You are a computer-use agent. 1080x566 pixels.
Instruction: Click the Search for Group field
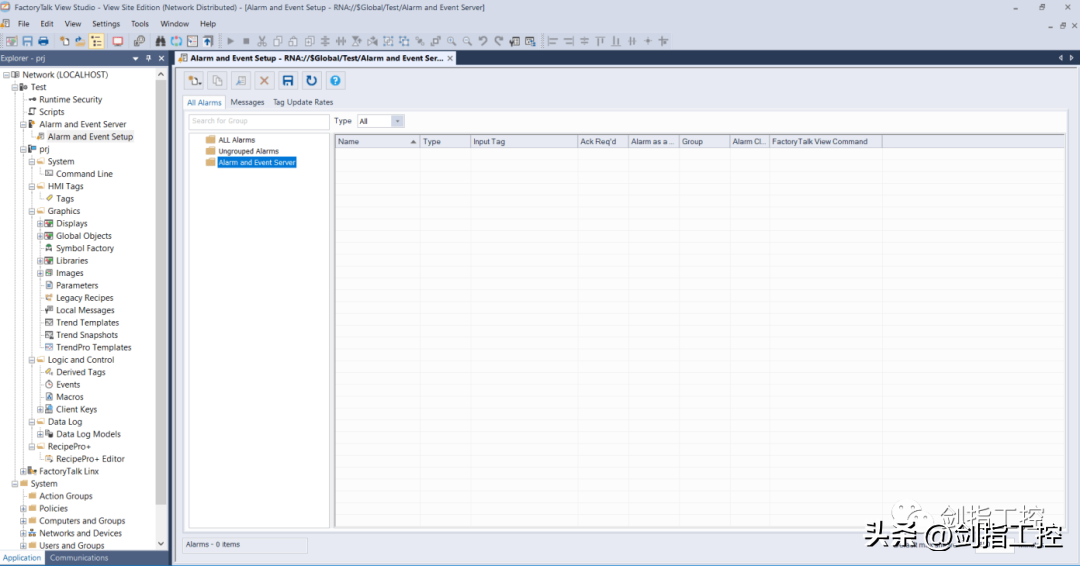(x=259, y=121)
